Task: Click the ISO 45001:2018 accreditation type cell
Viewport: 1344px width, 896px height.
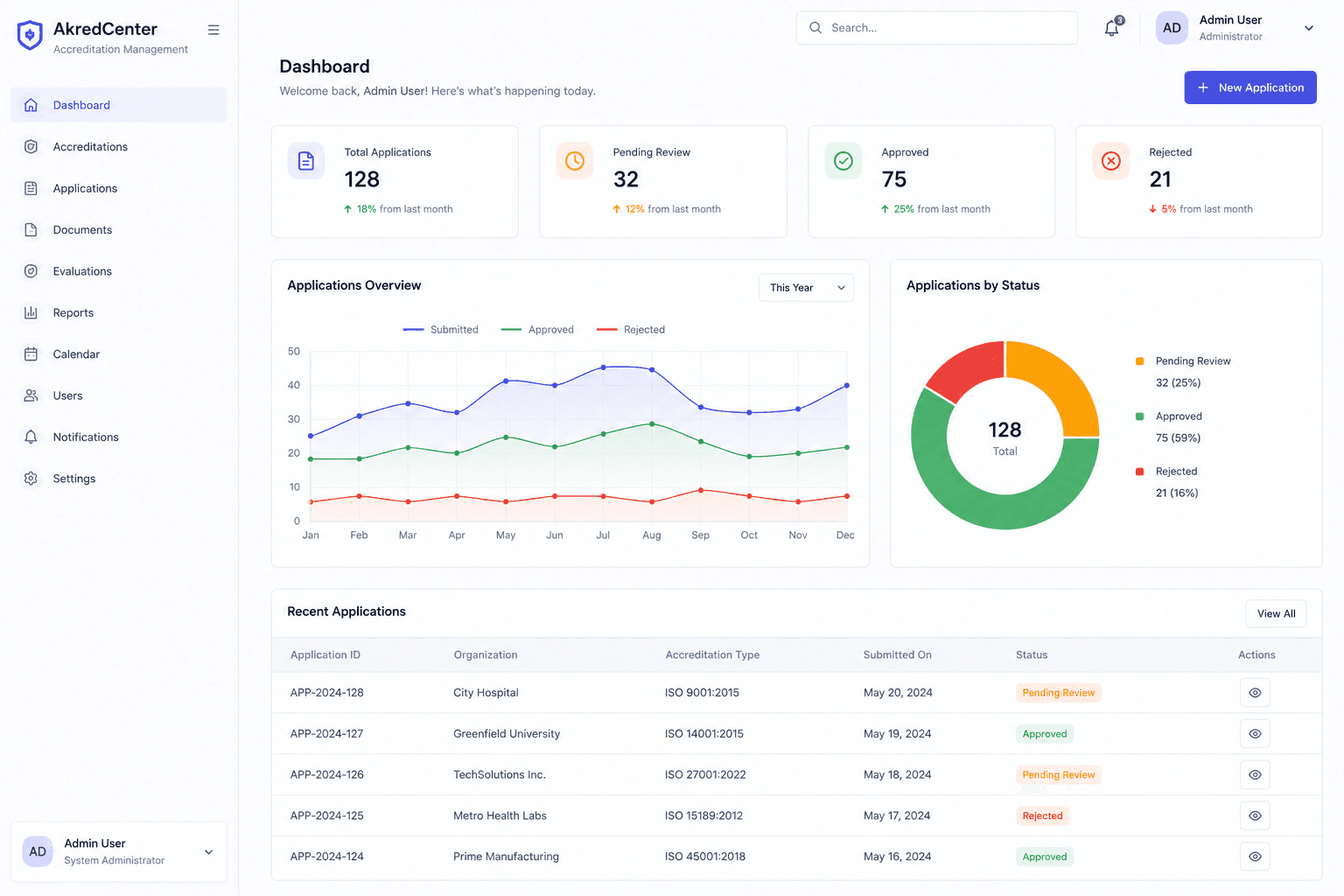Action: click(x=705, y=857)
